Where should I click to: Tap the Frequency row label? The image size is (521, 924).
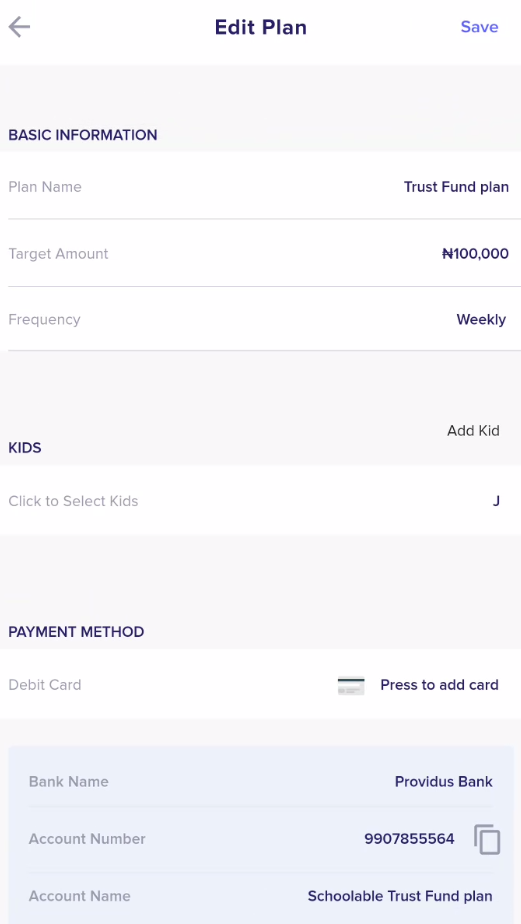[44, 320]
